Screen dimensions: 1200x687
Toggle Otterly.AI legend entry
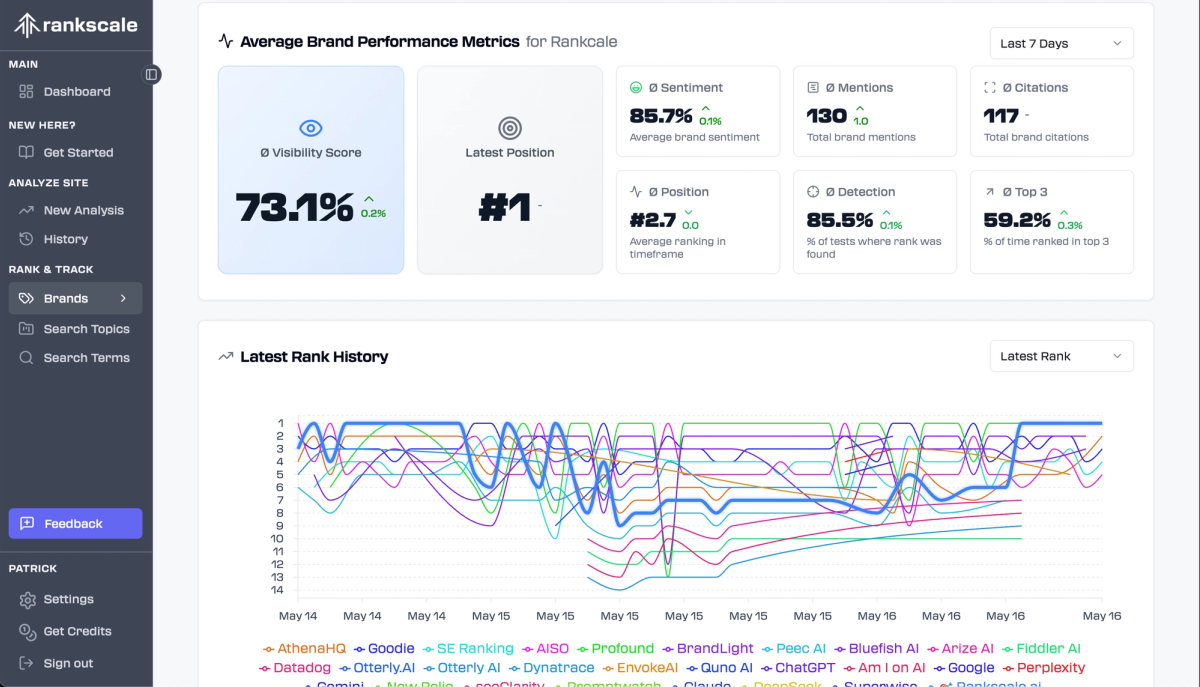pyautogui.click(x=377, y=668)
